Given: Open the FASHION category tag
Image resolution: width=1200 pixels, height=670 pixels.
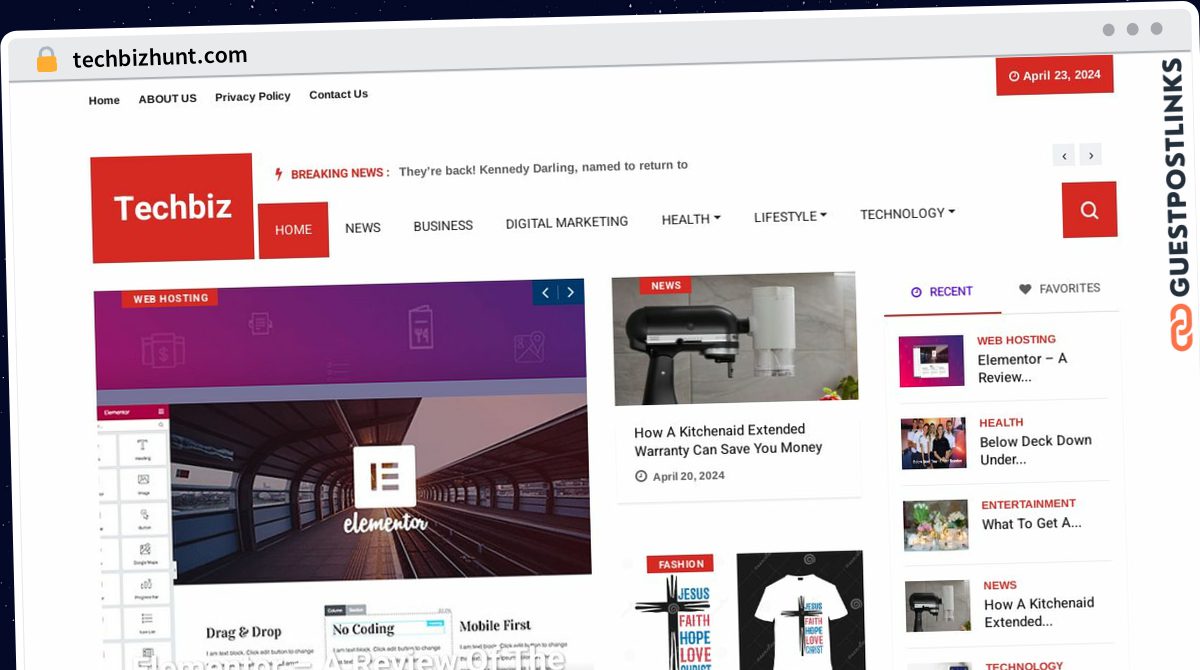Looking at the screenshot, I should [x=680, y=564].
